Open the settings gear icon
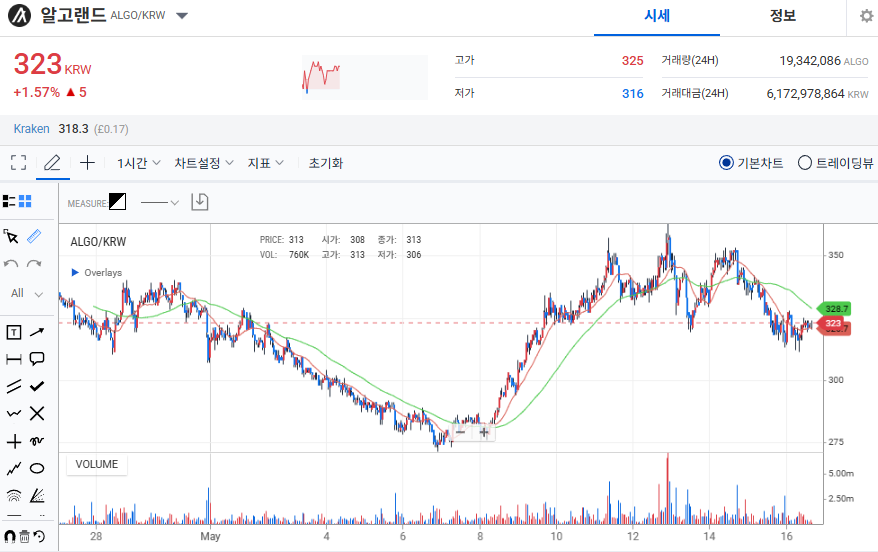878x552 pixels. click(x=866, y=16)
